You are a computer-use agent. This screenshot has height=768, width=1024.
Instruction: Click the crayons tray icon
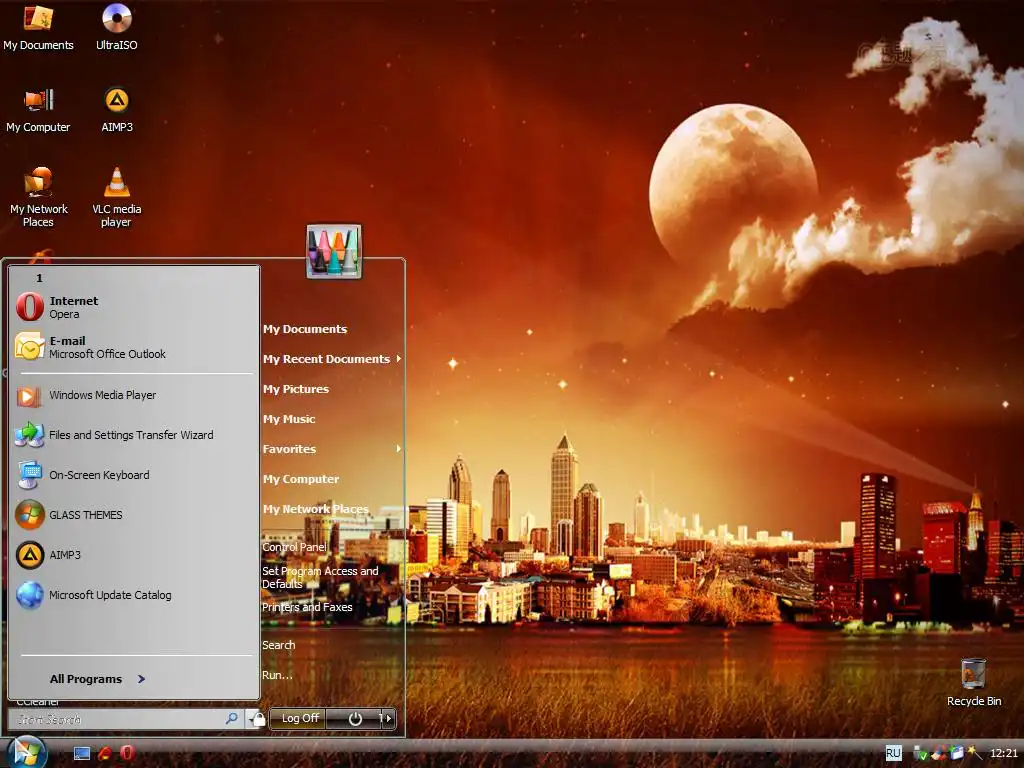[x=938, y=754]
